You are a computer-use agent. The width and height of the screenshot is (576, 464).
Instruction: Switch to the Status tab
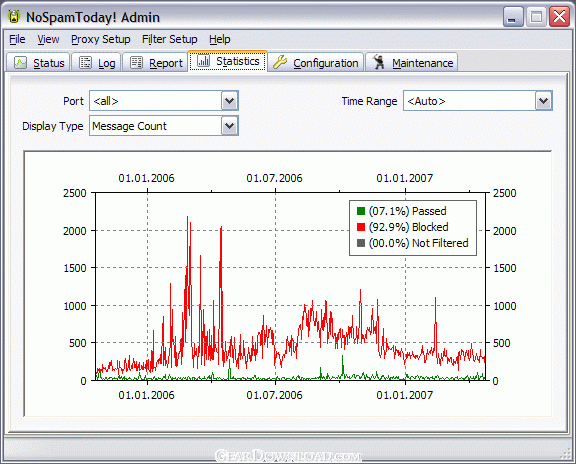click(38, 62)
